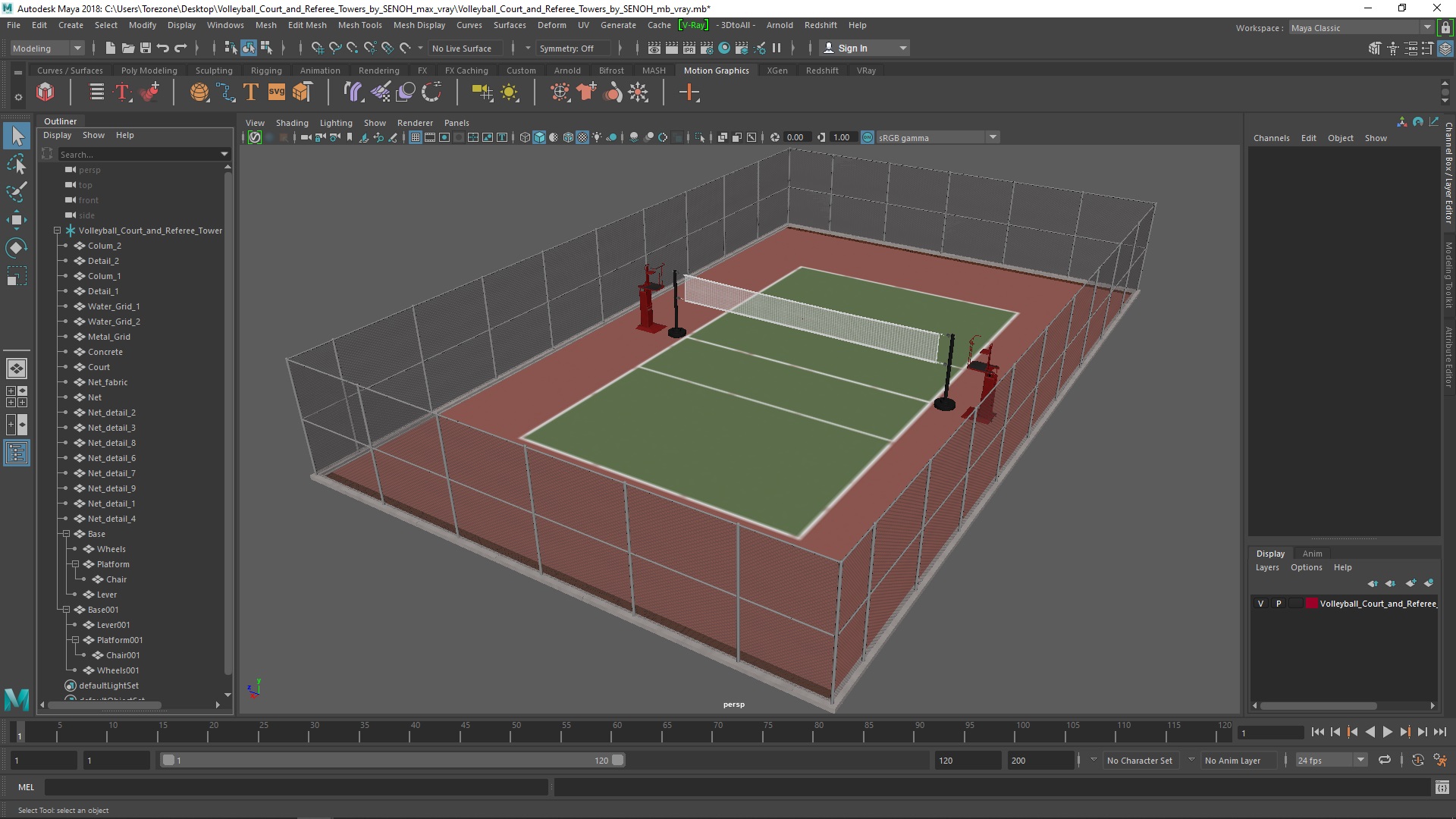Toggle layer visibility V box
This screenshot has width=1456, height=819.
coord(1260,604)
